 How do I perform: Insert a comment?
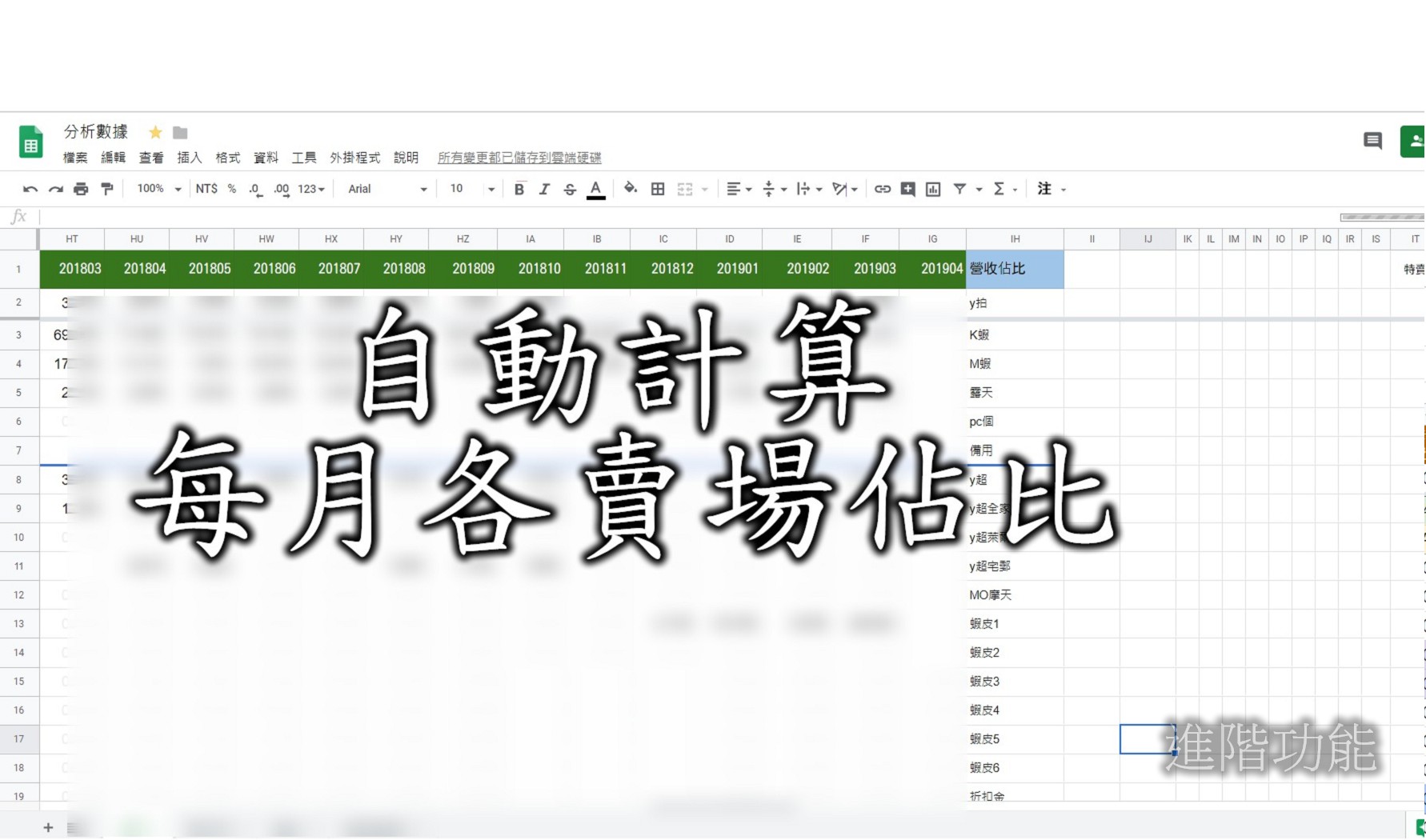point(907,189)
